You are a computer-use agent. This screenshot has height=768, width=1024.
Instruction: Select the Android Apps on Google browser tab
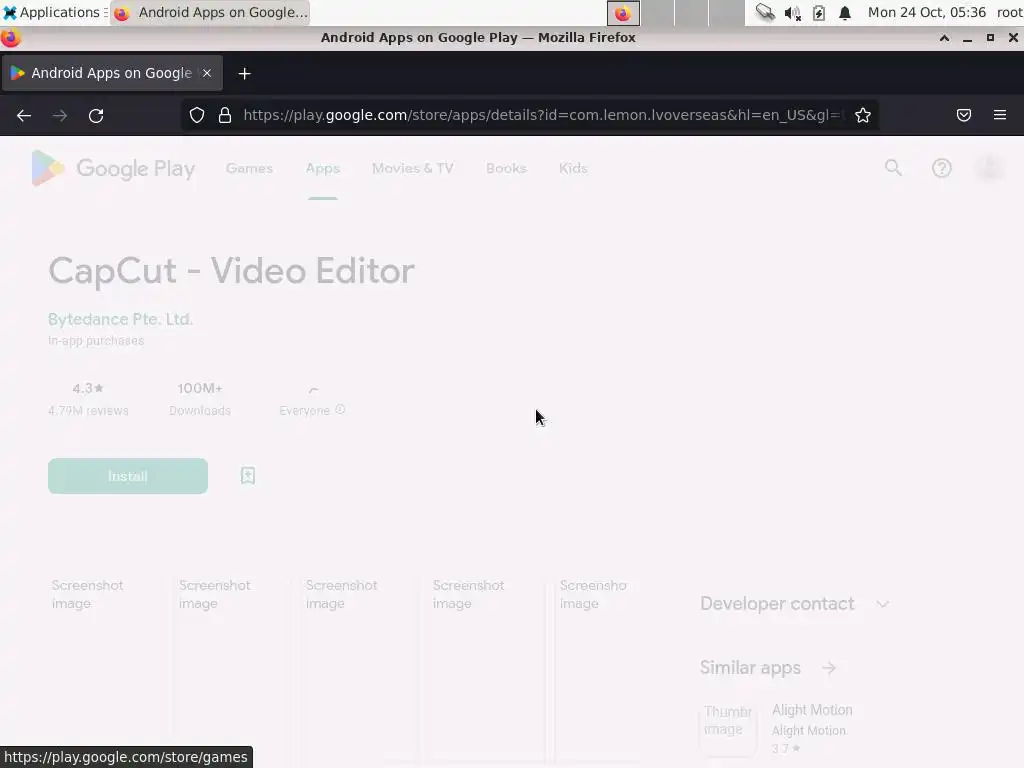click(x=112, y=73)
